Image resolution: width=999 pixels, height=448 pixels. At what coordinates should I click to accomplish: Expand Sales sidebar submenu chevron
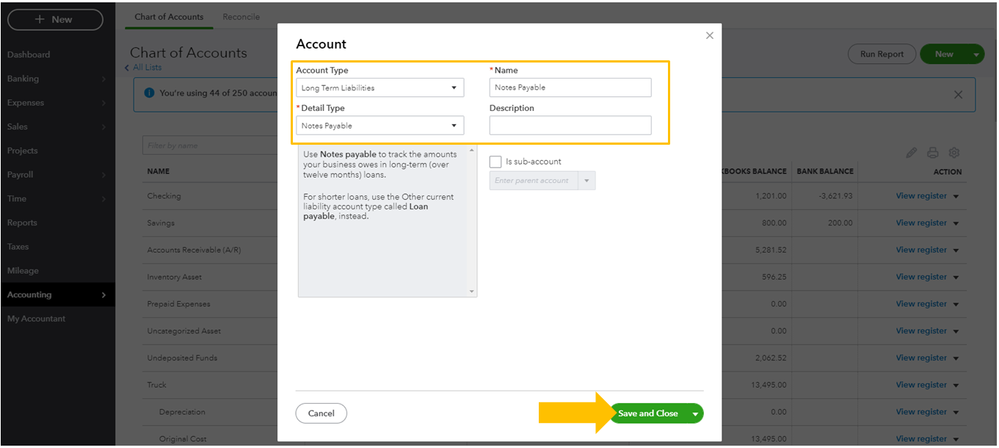104,127
